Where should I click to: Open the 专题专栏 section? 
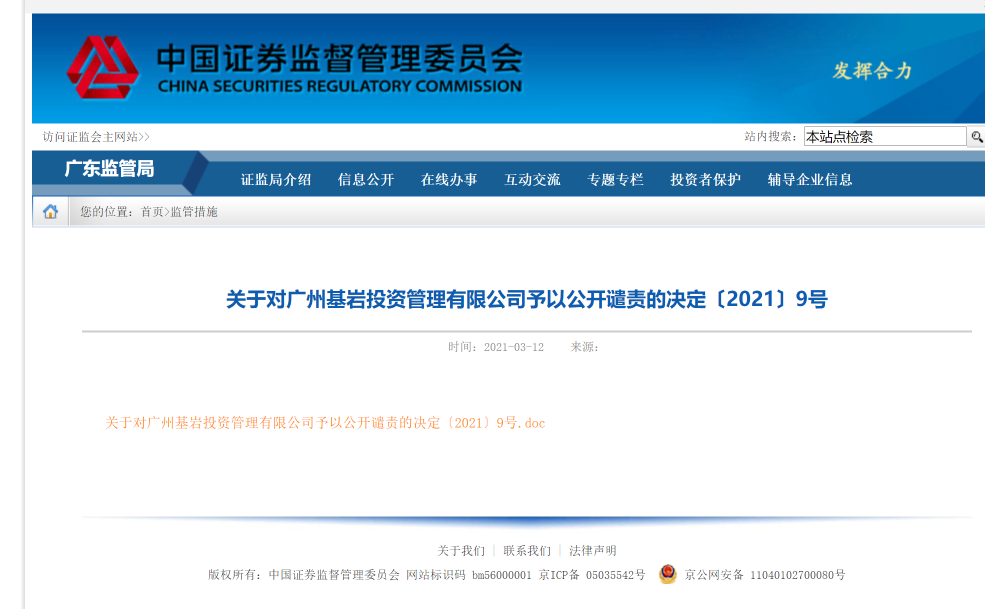click(616, 177)
